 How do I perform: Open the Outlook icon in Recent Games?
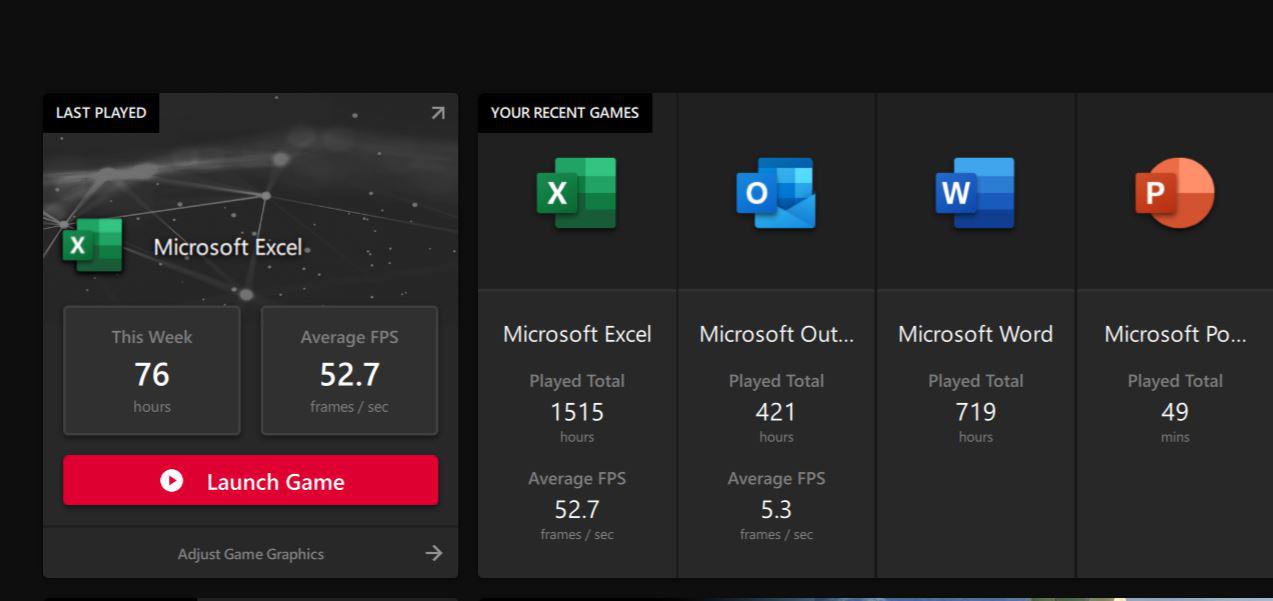pos(776,192)
